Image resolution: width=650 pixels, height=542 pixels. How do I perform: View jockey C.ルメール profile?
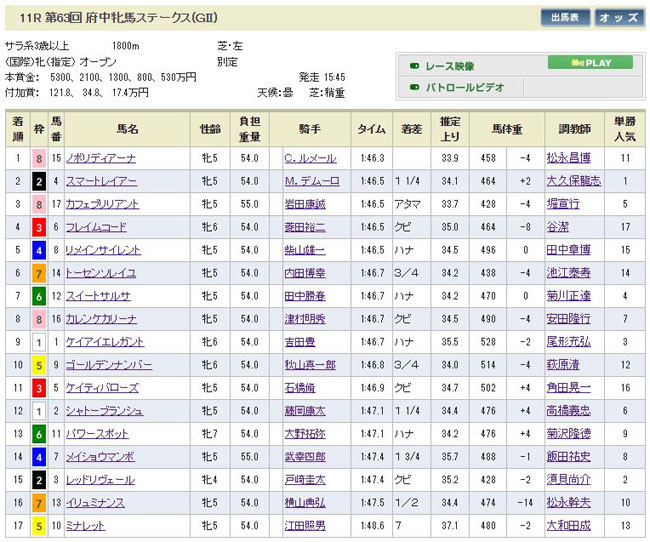311,158
